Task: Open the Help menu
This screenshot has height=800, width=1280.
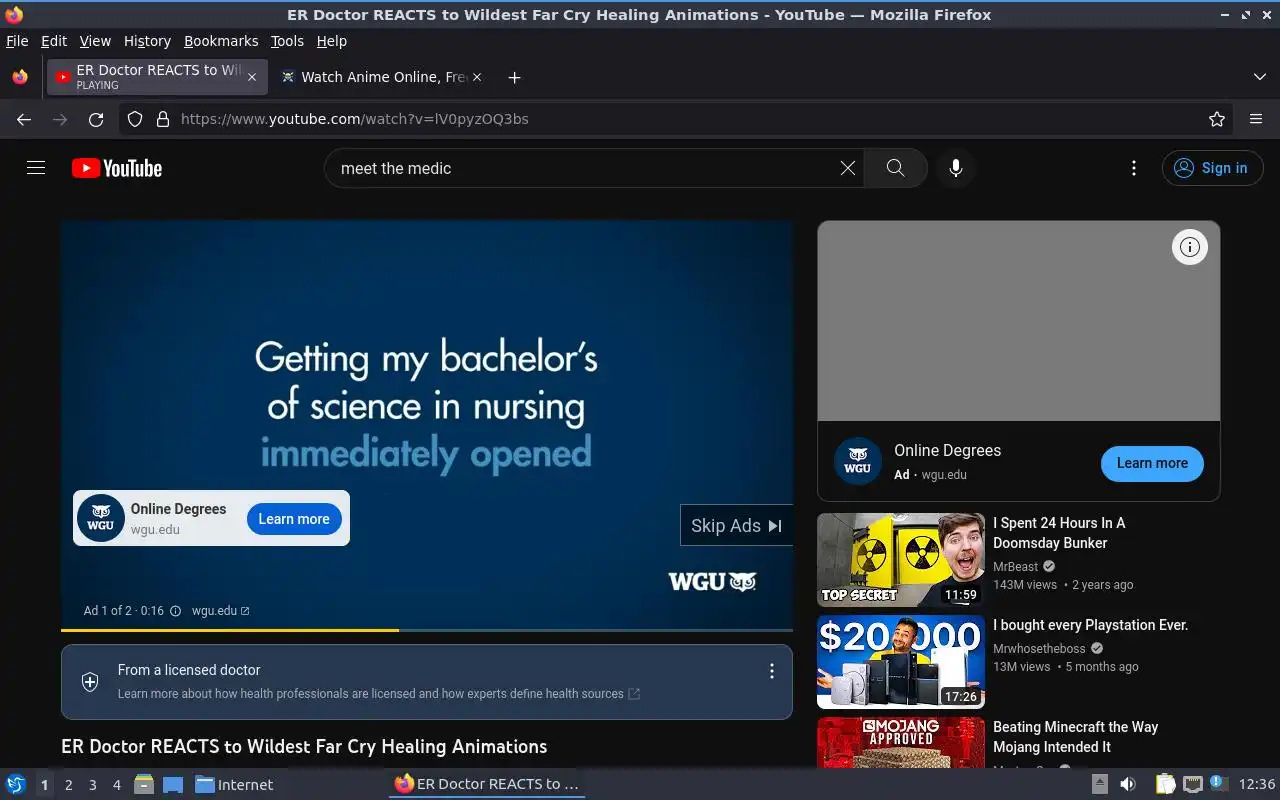Action: (331, 41)
